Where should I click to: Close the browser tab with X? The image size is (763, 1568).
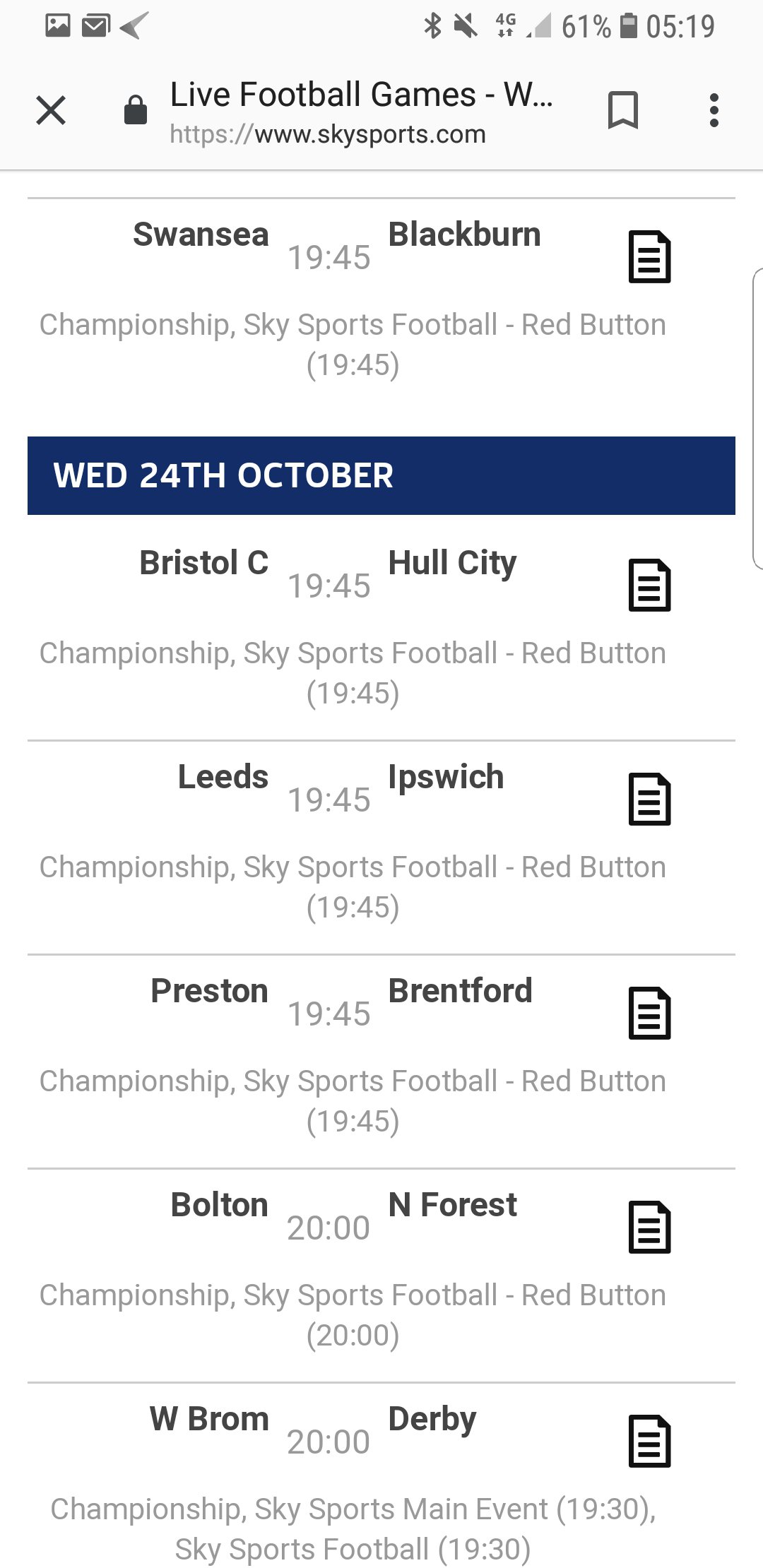pos(51,111)
